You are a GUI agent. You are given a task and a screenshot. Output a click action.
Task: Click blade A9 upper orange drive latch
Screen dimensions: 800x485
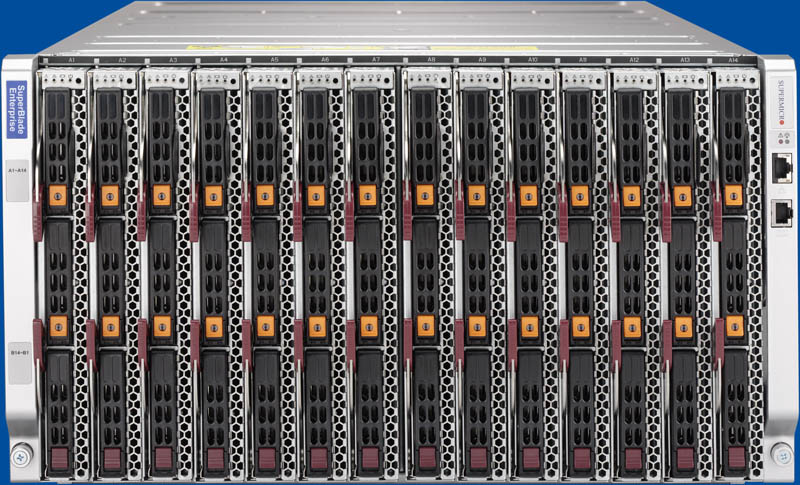(x=477, y=195)
